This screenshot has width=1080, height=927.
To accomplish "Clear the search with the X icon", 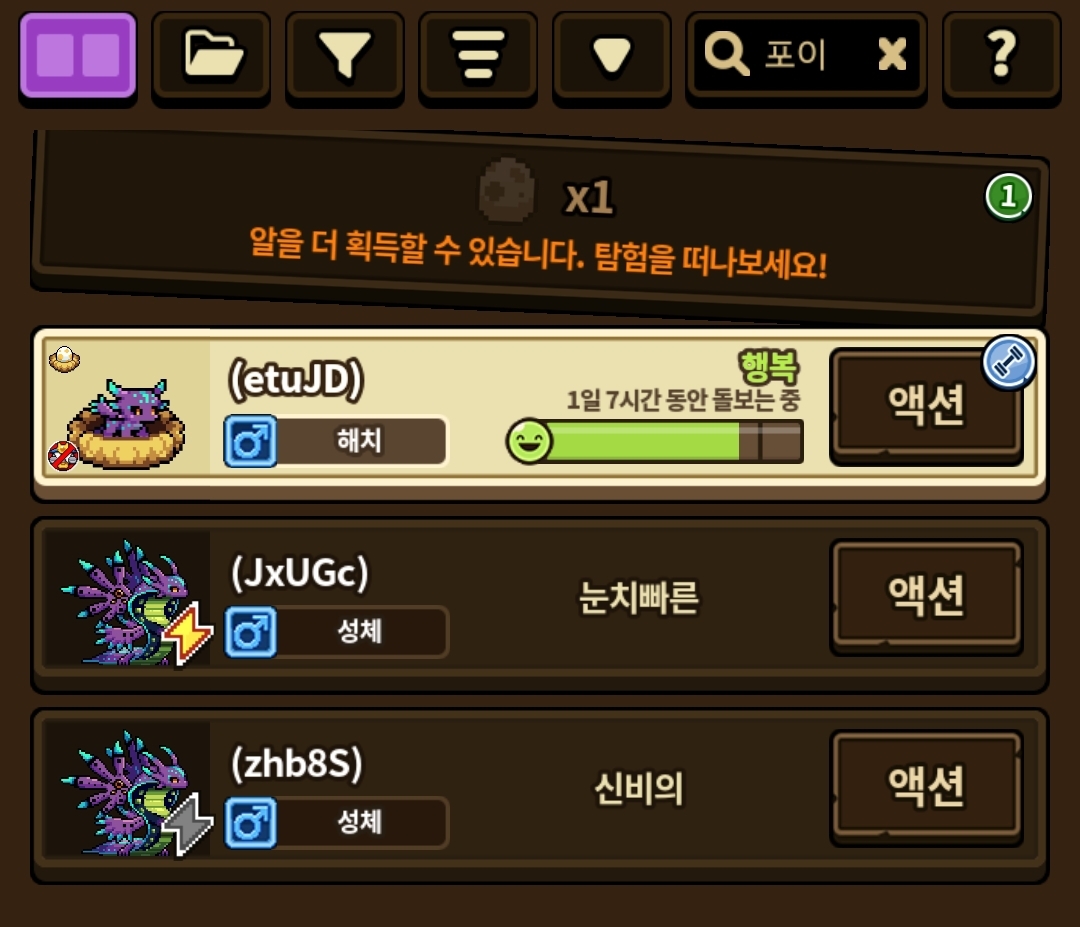I will (892, 54).
